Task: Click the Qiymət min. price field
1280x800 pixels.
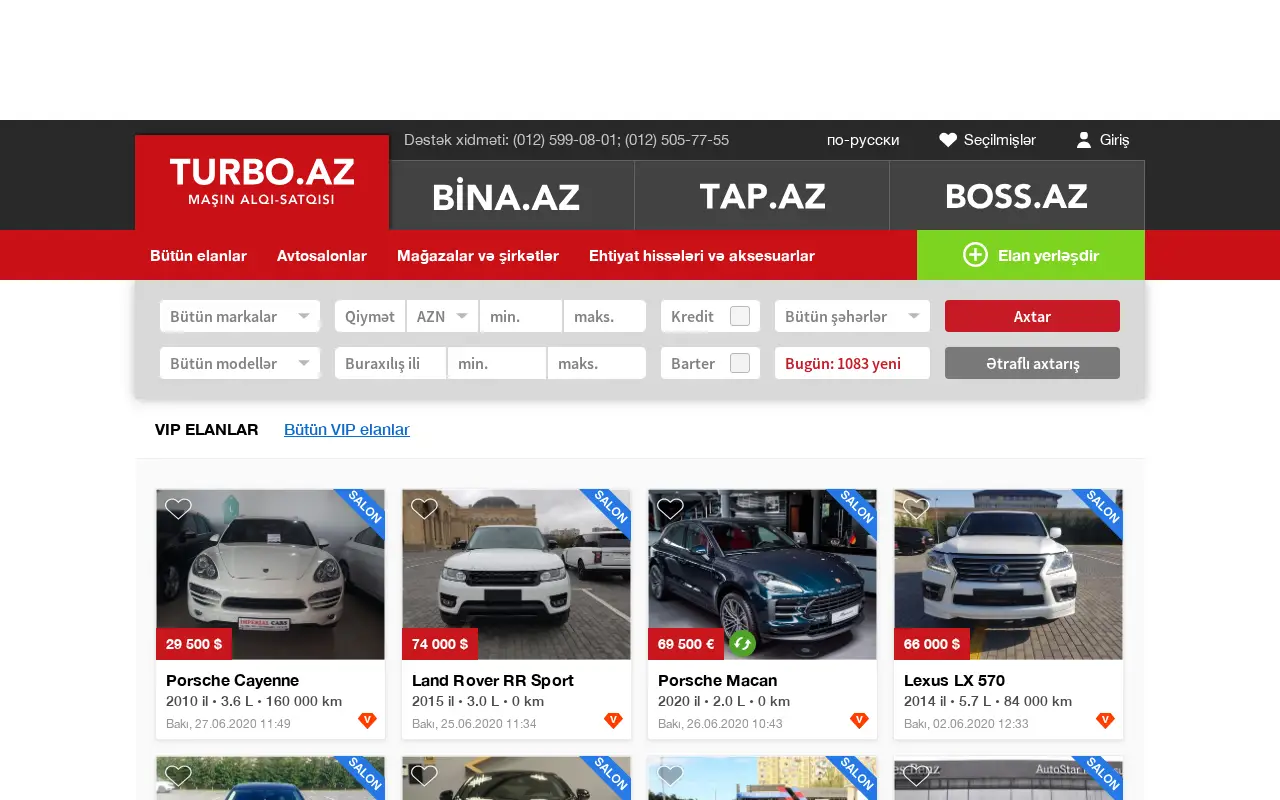Action: pos(521,316)
